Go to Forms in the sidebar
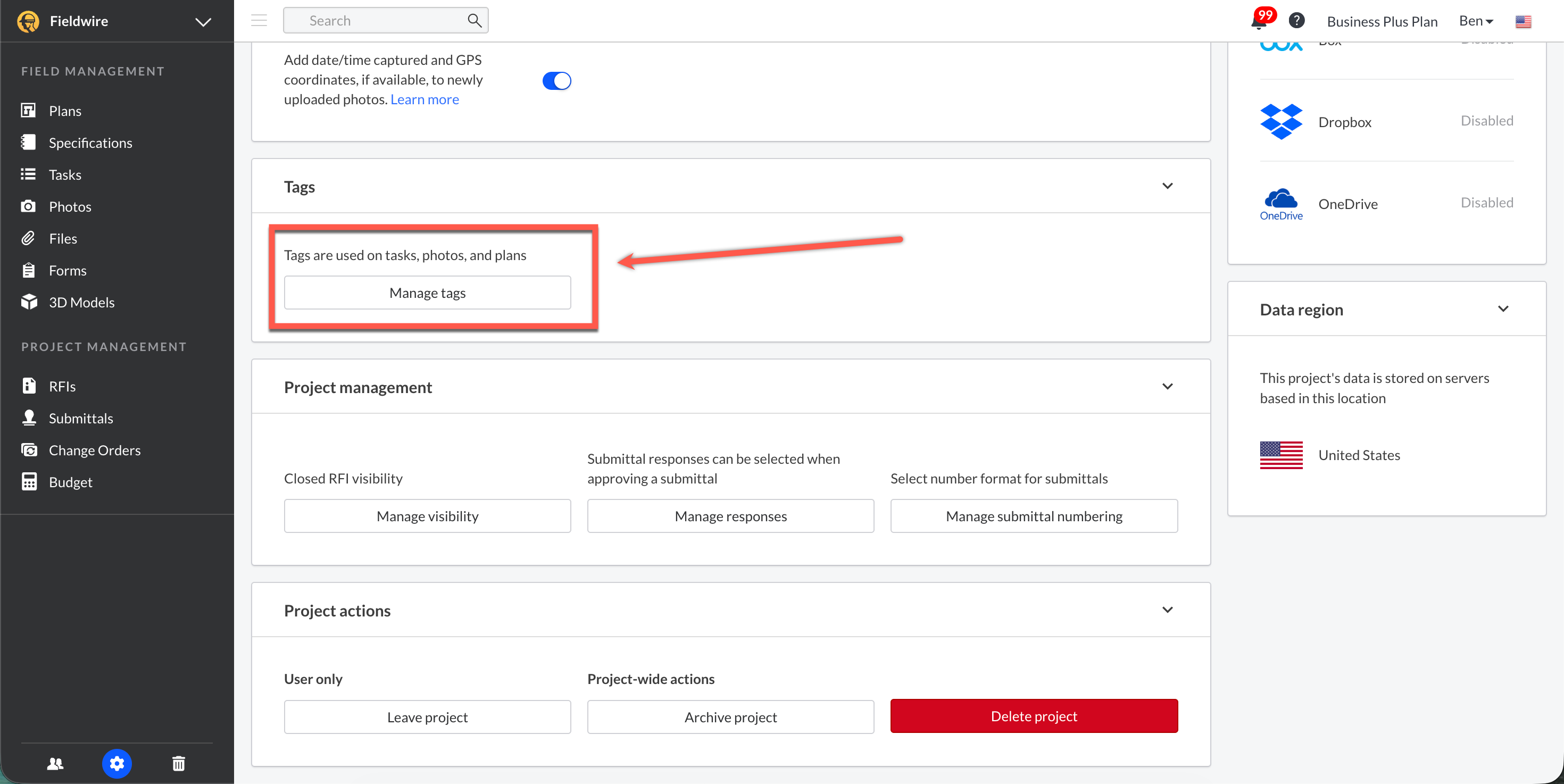This screenshot has width=1564, height=784. (x=68, y=271)
